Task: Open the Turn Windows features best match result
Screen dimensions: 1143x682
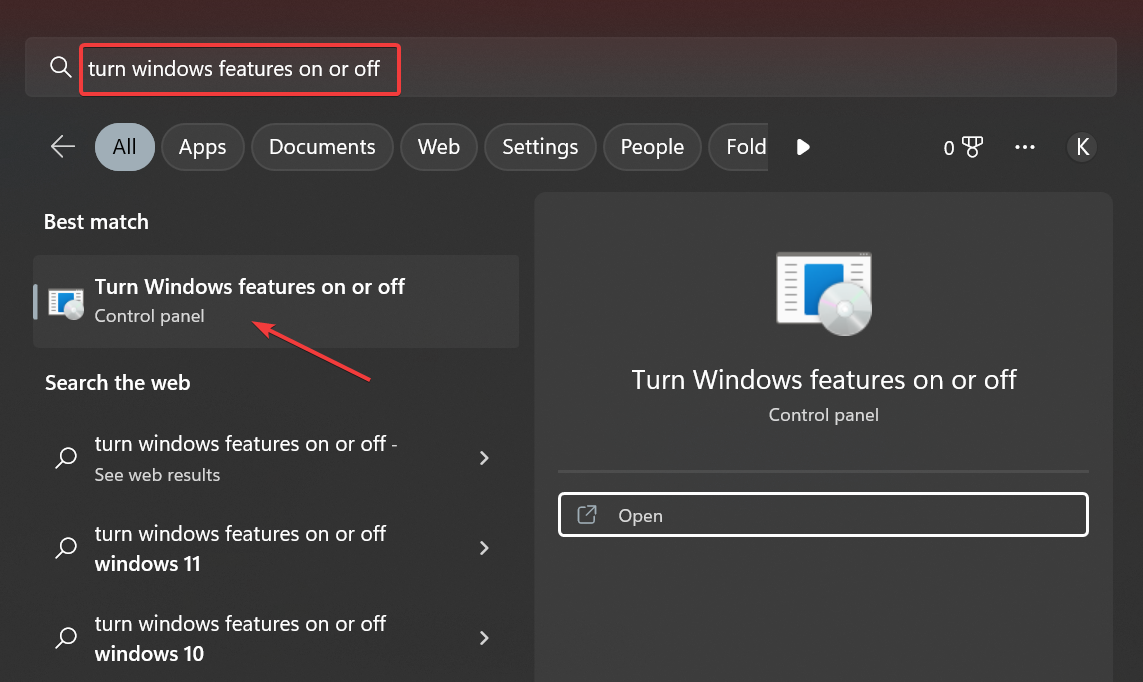Action: 276,301
